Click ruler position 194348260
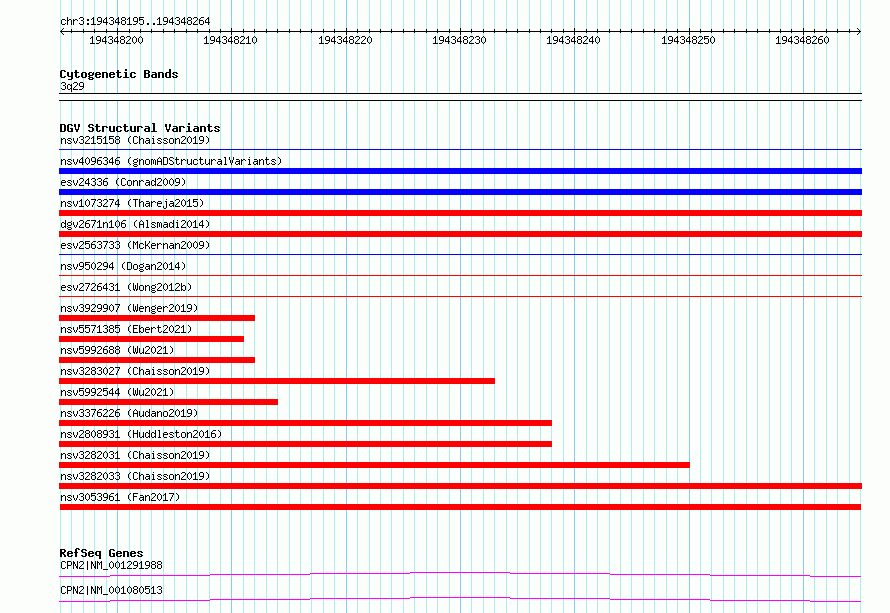This screenshot has height=613, width=890. (x=802, y=40)
